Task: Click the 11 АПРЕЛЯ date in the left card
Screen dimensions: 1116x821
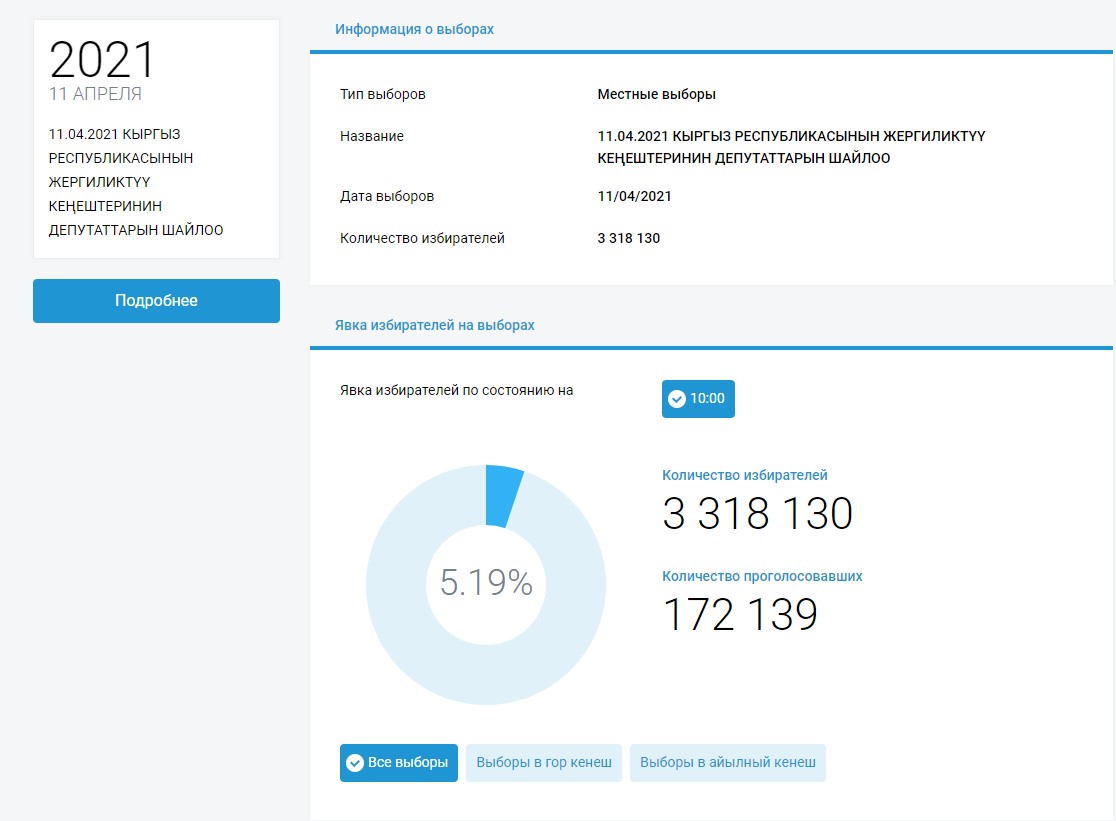Action: [x=96, y=95]
